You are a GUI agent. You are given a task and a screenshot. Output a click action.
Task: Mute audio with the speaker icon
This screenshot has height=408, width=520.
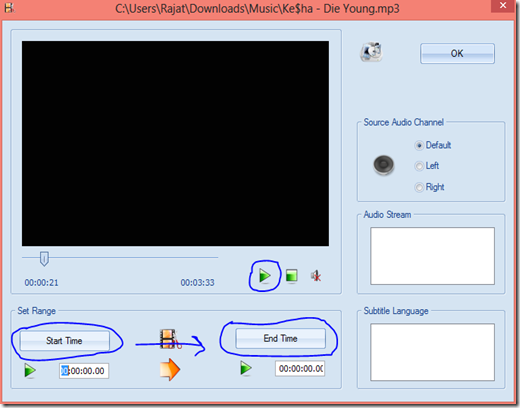(x=316, y=276)
